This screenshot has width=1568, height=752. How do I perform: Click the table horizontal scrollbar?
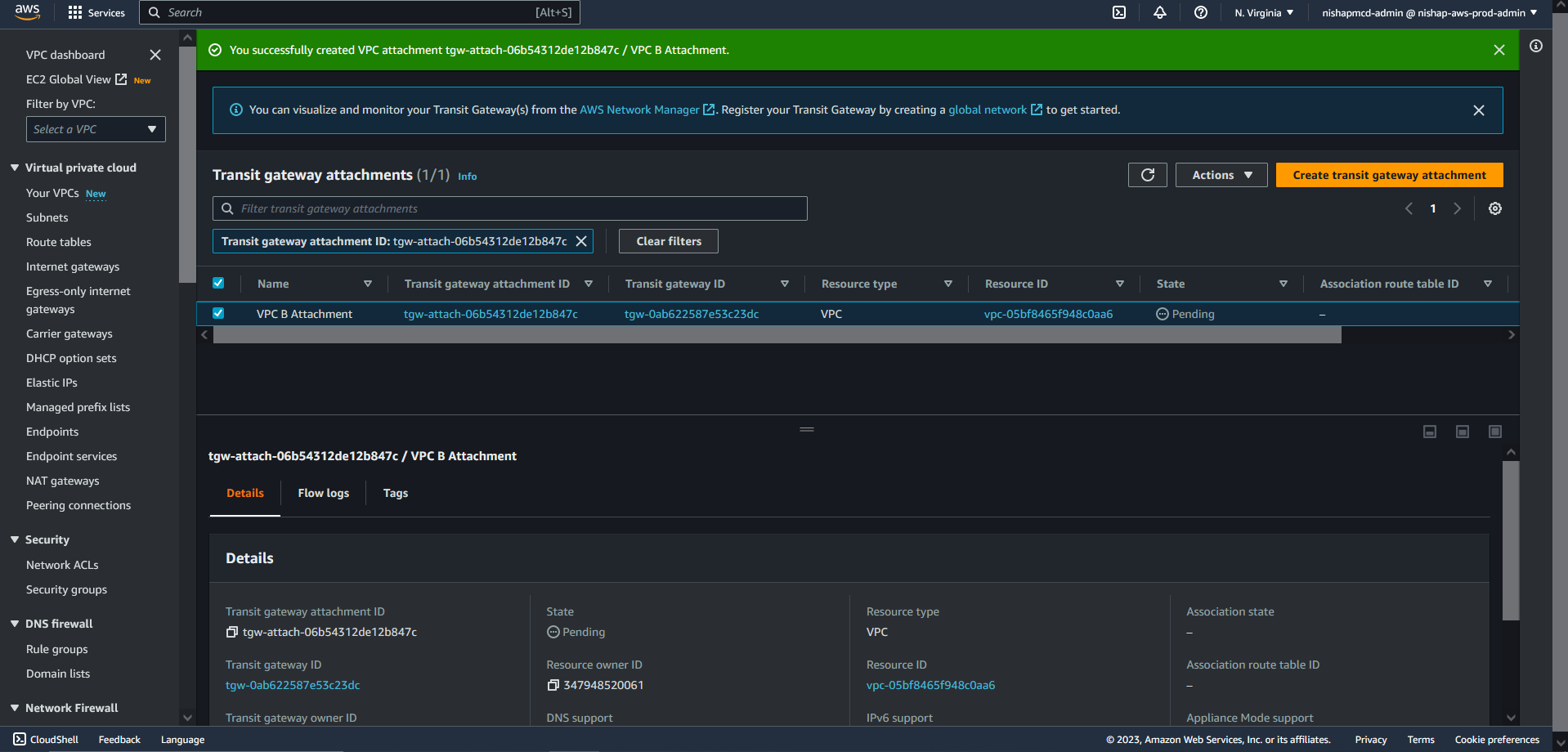click(777, 335)
